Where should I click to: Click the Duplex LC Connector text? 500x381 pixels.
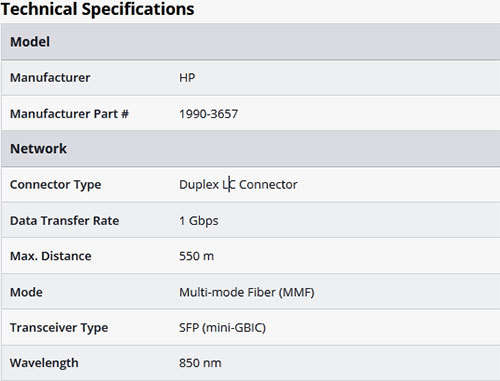pos(238,185)
